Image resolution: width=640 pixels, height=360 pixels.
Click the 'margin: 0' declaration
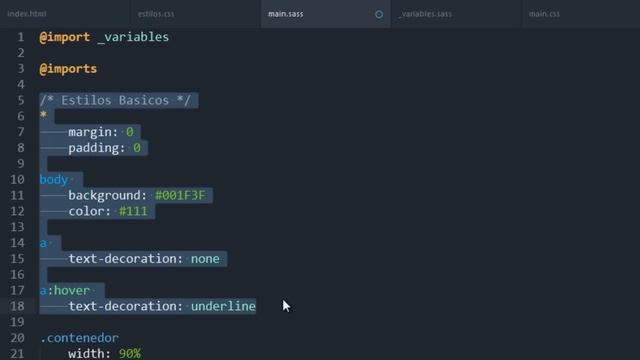point(101,132)
